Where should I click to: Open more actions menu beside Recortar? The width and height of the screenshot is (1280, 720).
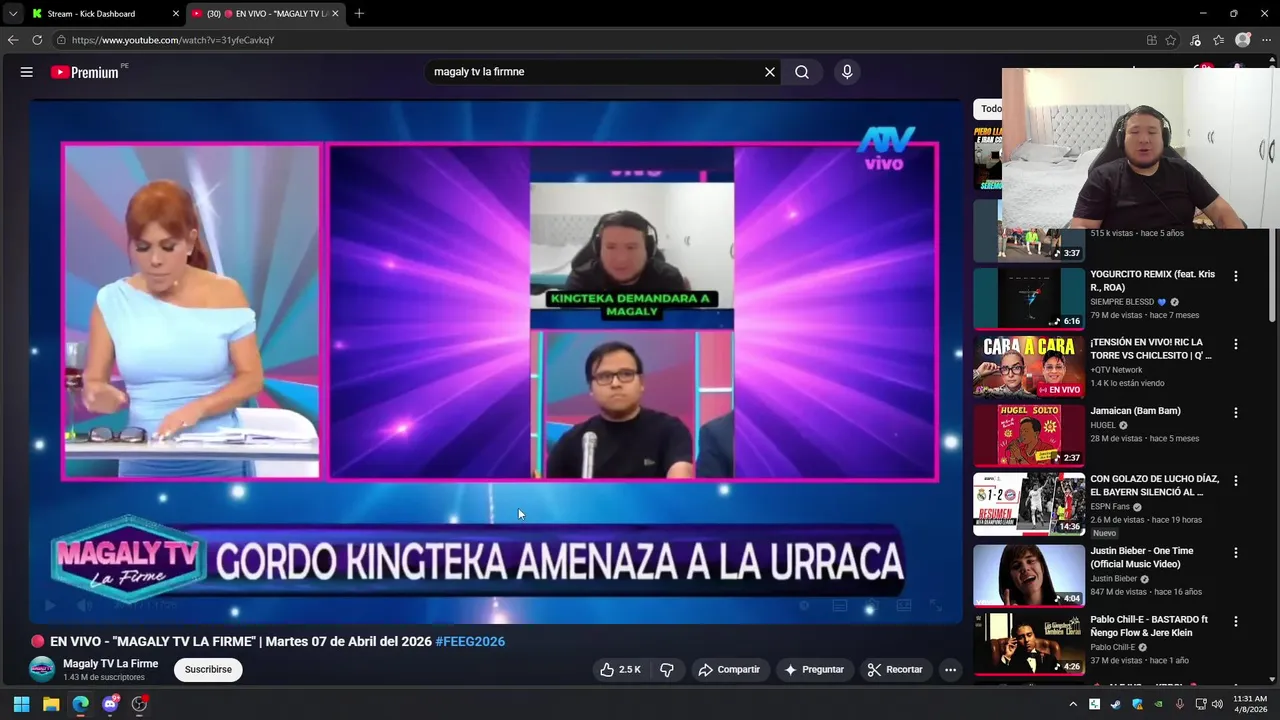[x=951, y=670]
